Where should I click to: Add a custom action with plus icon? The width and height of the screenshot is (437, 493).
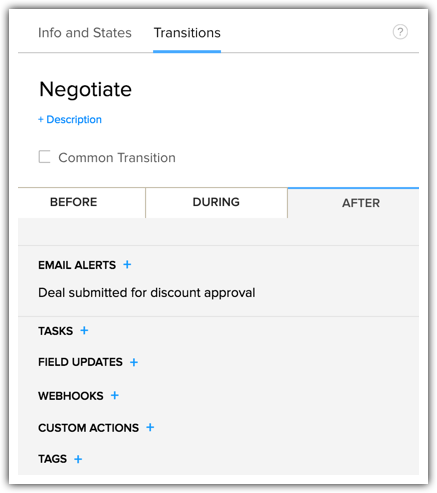(x=150, y=427)
